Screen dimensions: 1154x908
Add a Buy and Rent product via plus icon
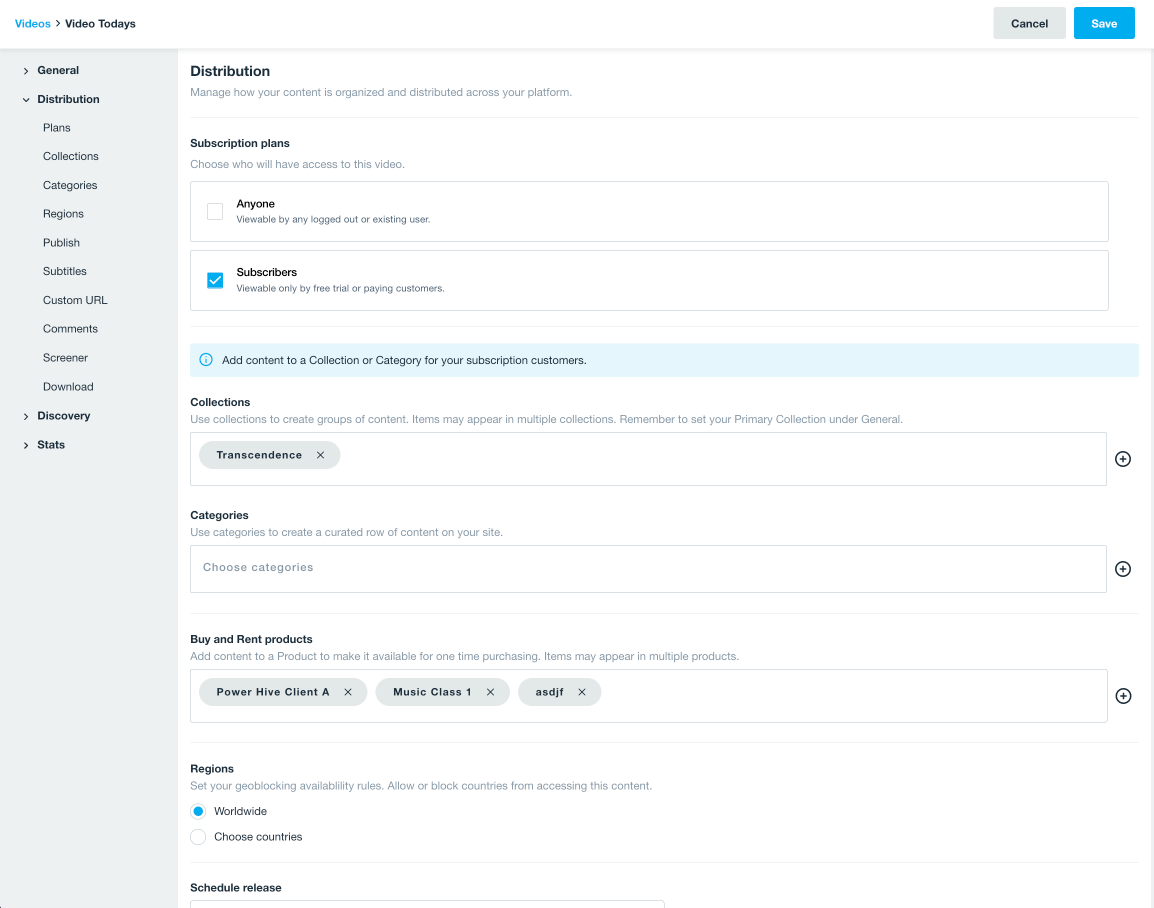[x=1123, y=696]
